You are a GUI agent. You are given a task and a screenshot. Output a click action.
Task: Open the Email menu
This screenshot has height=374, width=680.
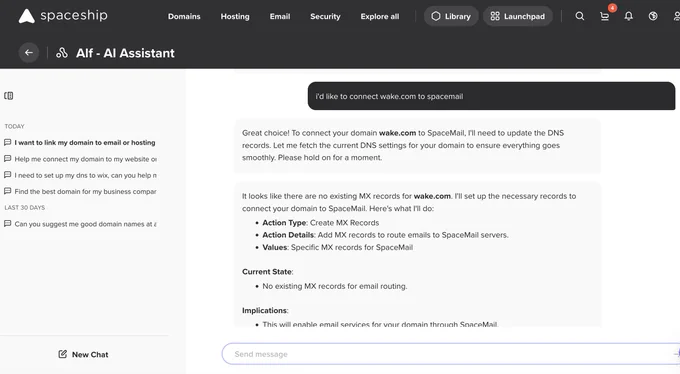(280, 16)
